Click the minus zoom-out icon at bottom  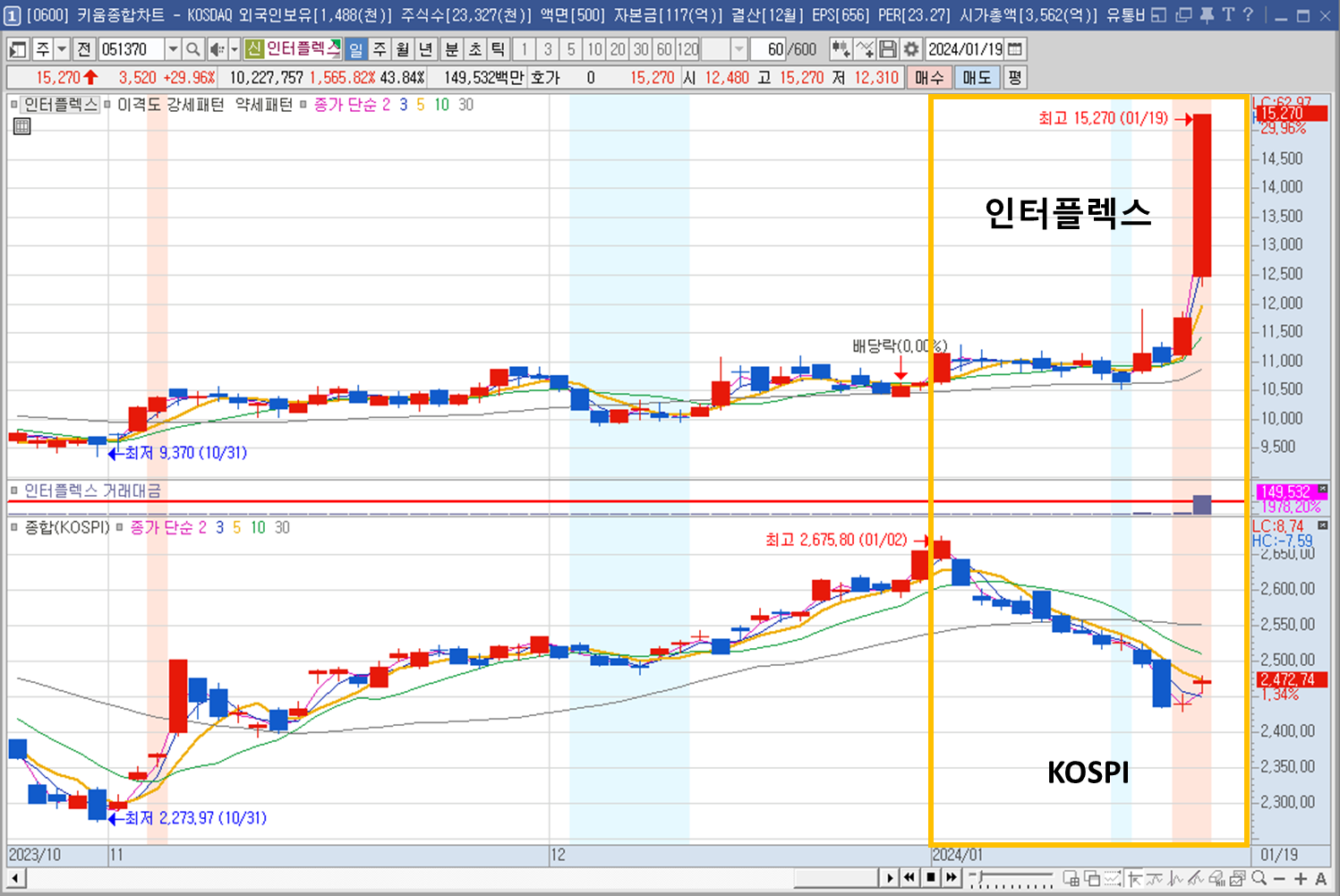tap(1280, 879)
